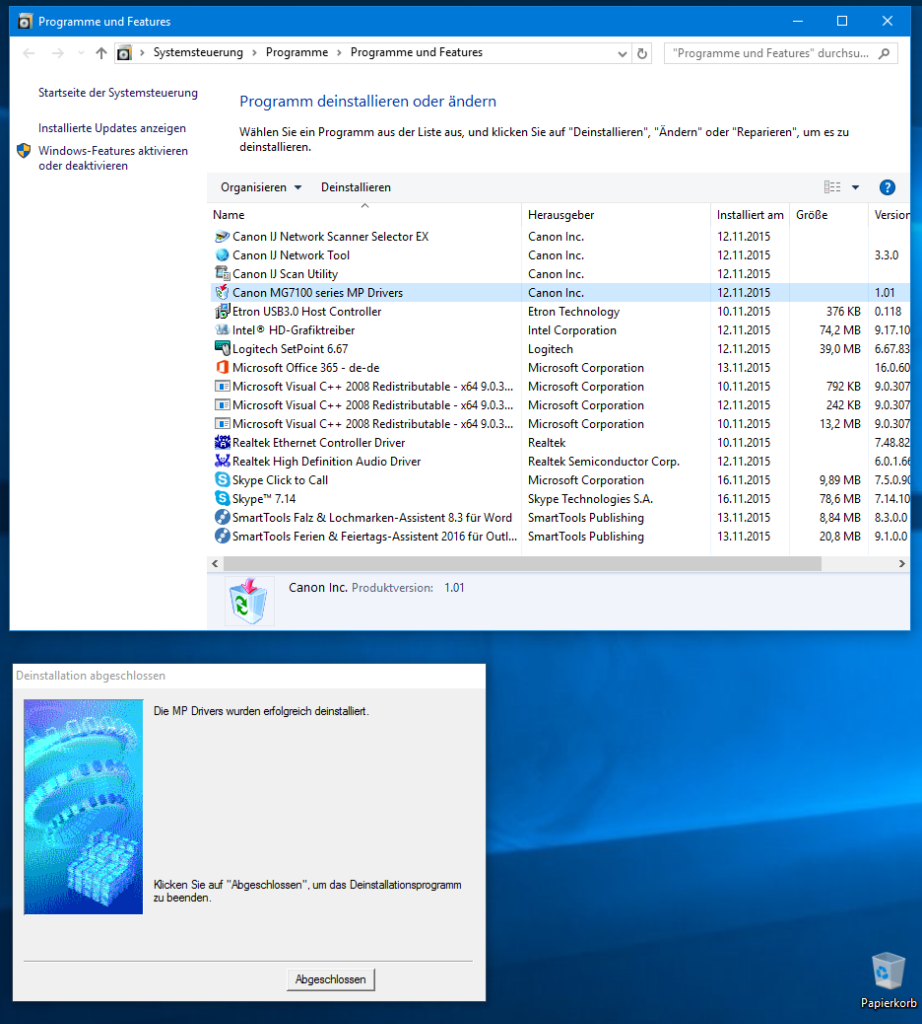Select the Microsoft Visual C++ 792 KB row
This screenshot has height=1024, width=922.
click(561, 387)
